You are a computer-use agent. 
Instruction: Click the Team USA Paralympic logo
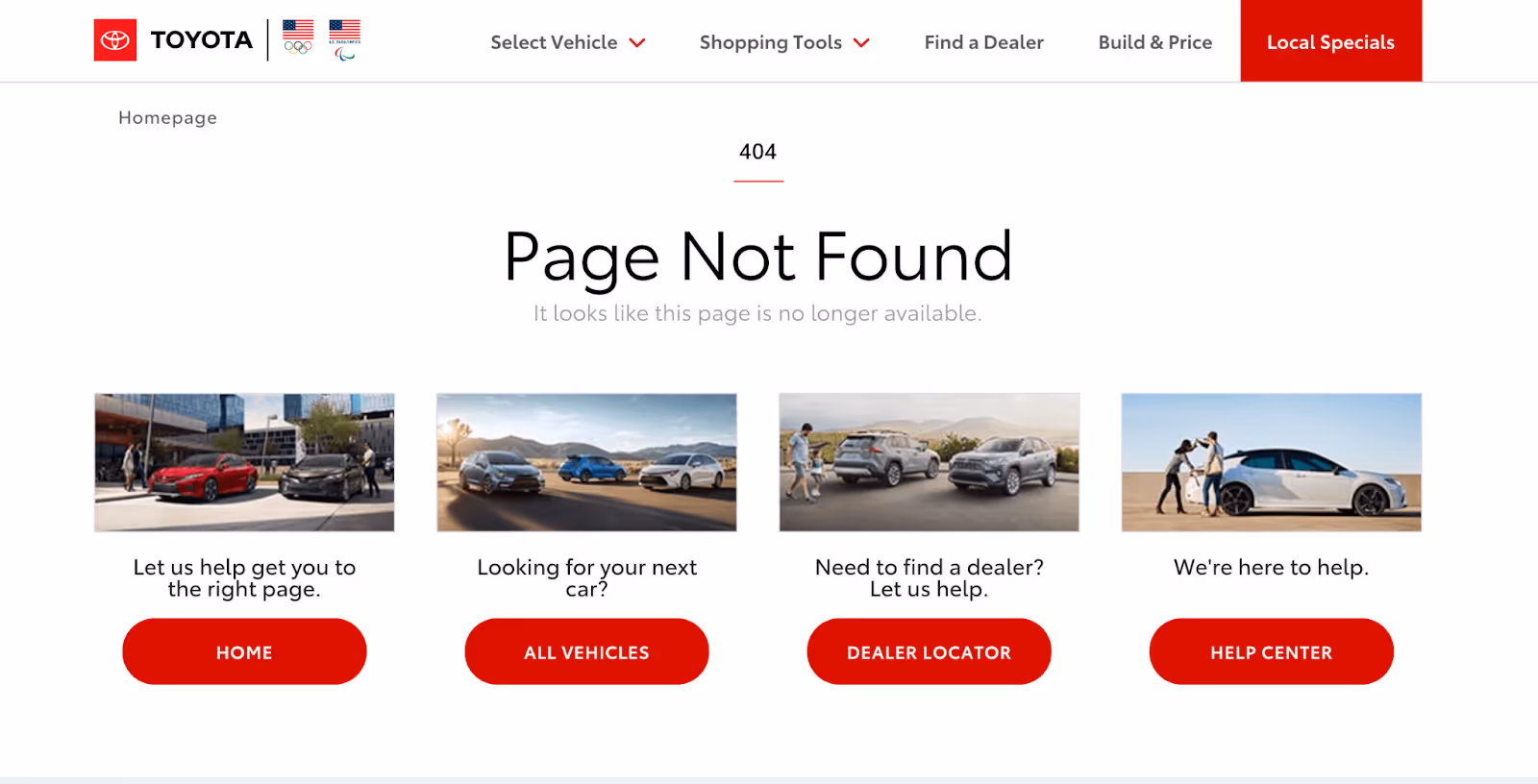pyautogui.click(x=344, y=40)
